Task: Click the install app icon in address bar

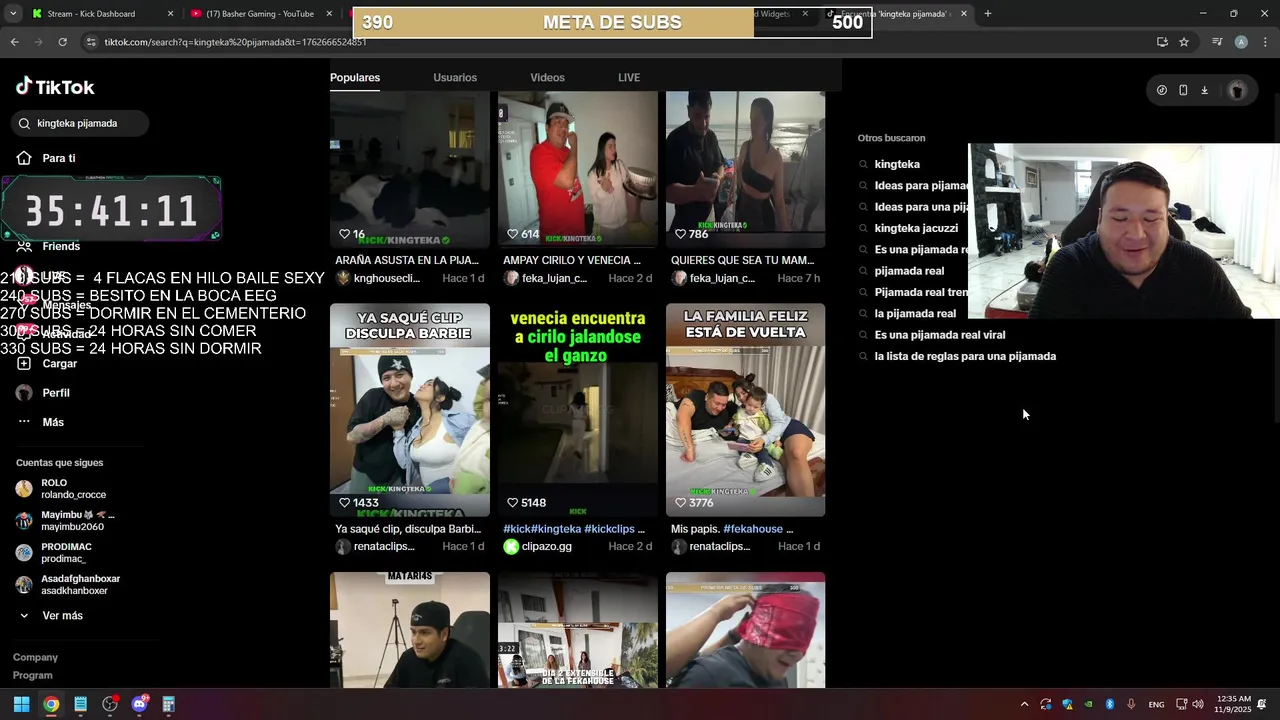Action: (1162, 42)
